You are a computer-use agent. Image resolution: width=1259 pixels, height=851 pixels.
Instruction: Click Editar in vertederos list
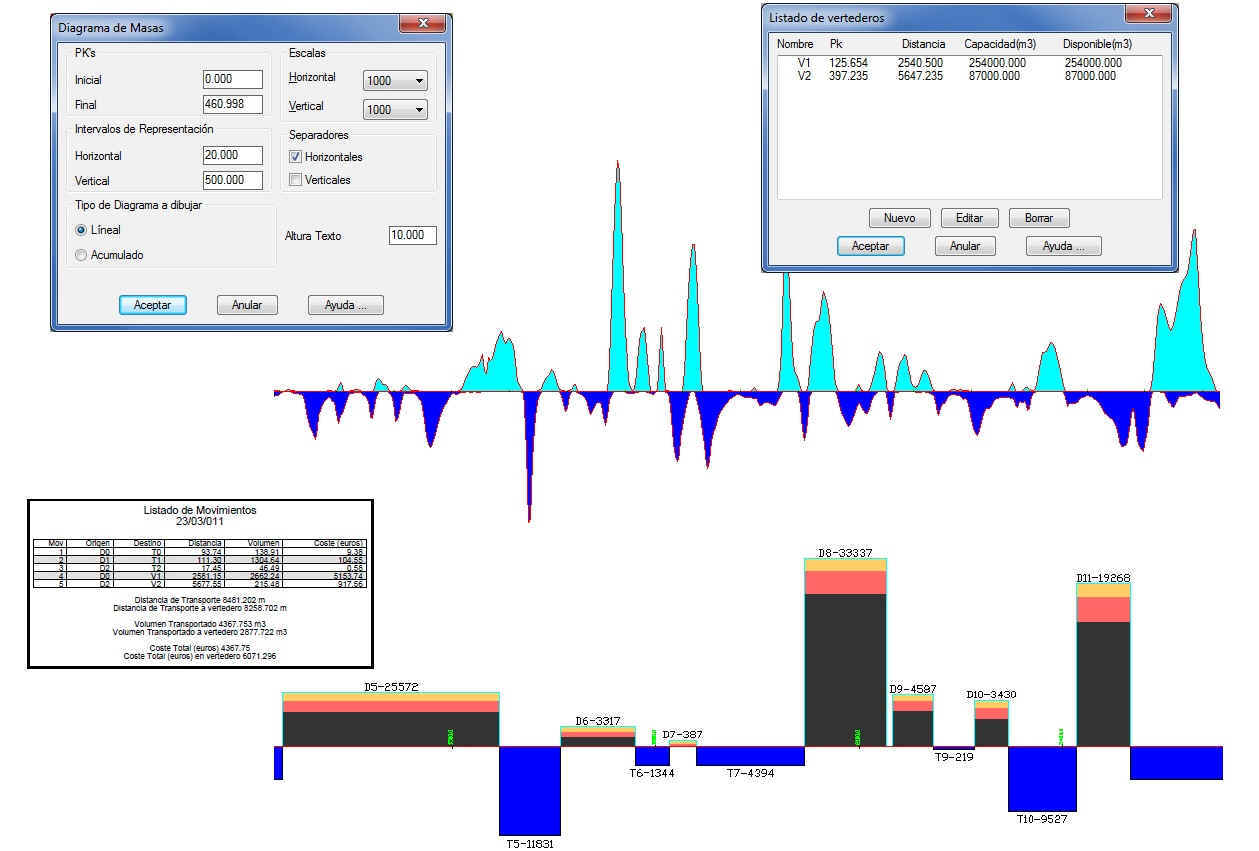click(969, 218)
